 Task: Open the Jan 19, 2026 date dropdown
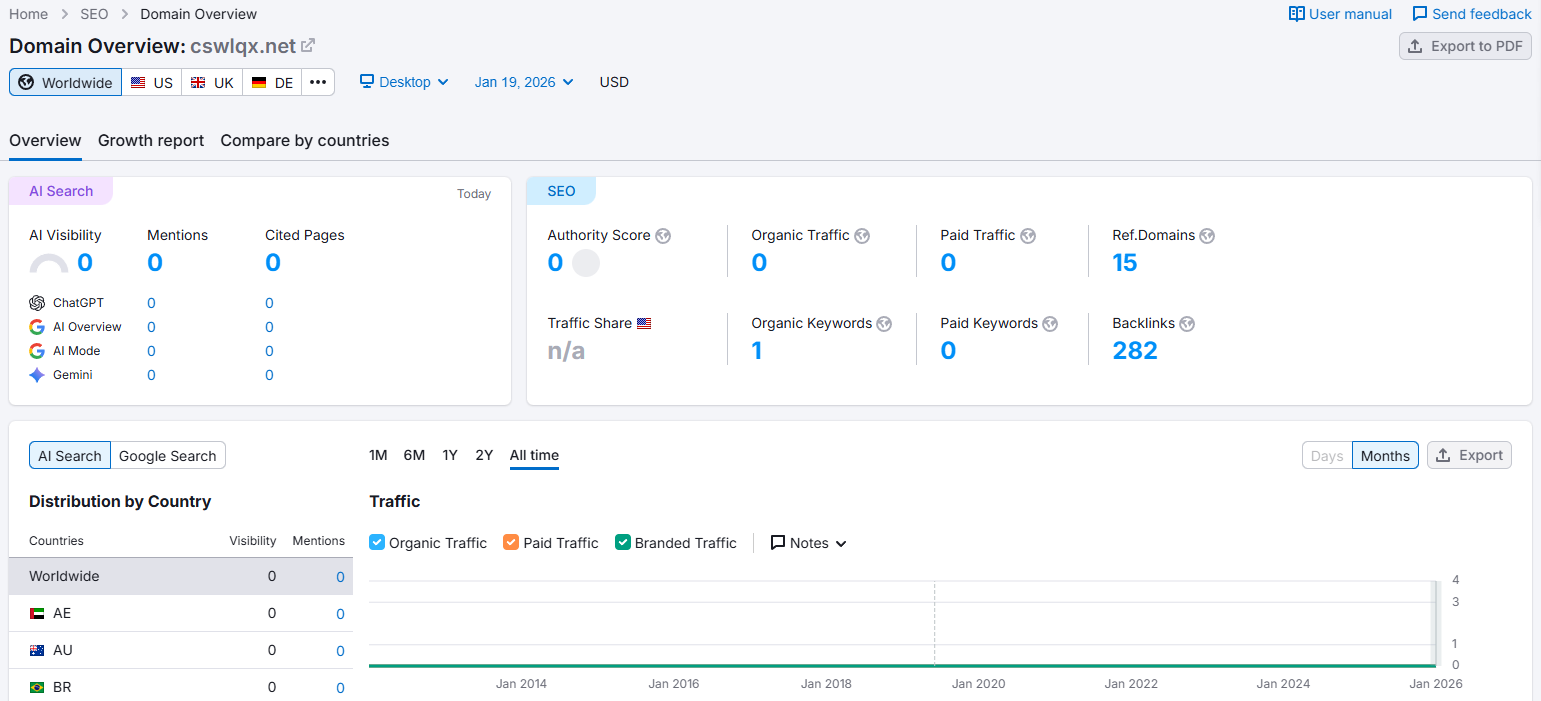tap(524, 82)
